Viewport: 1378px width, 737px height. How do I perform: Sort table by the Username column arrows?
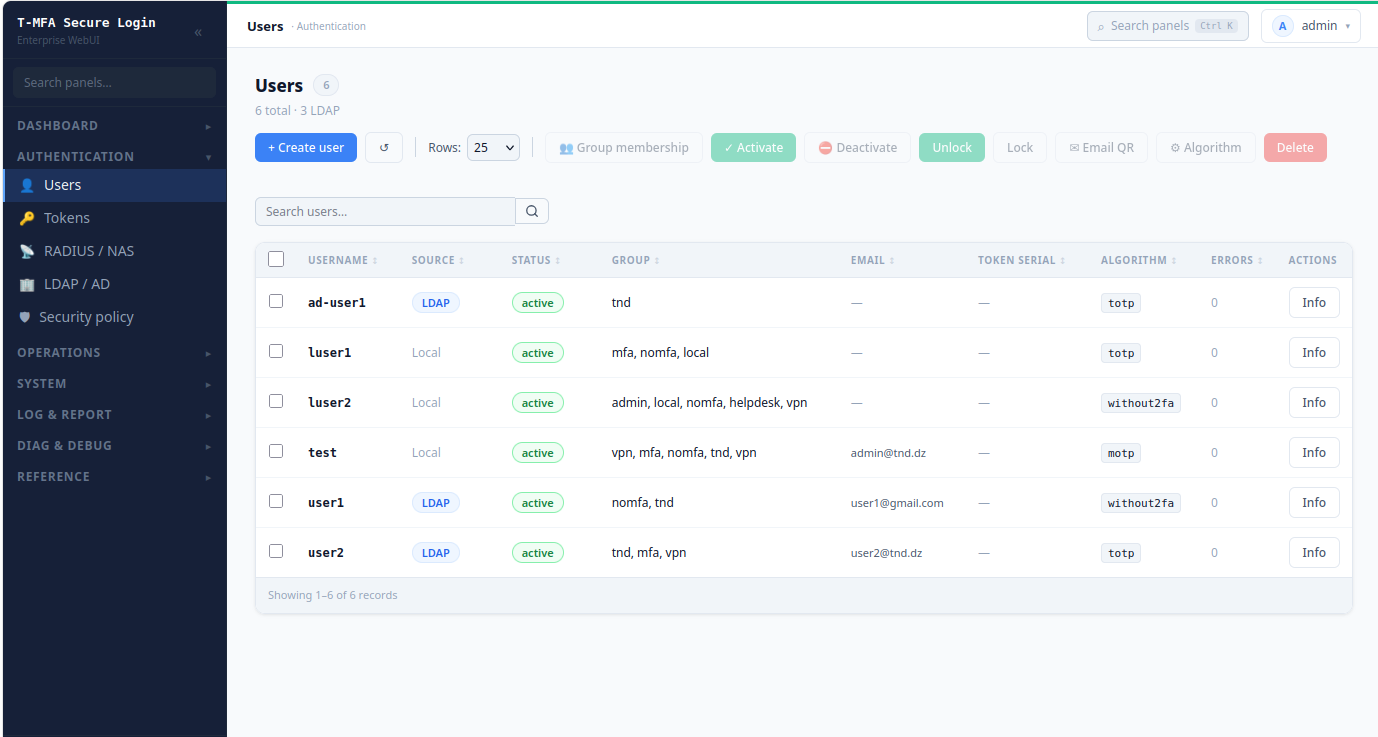coord(375,260)
